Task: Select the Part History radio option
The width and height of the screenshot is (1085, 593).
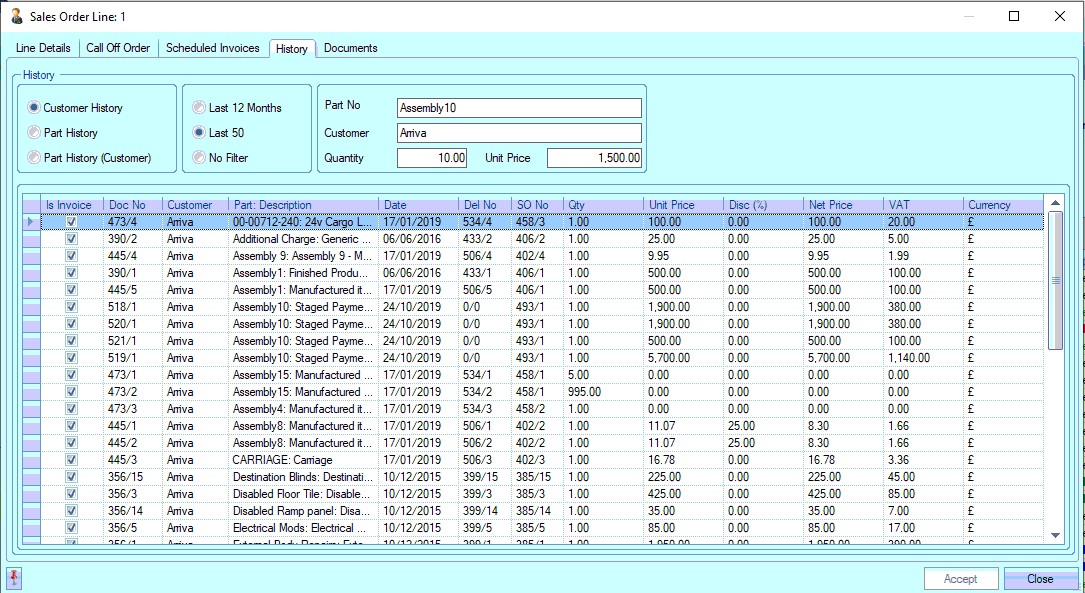Action: pyautogui.click(x=35, y=133)
